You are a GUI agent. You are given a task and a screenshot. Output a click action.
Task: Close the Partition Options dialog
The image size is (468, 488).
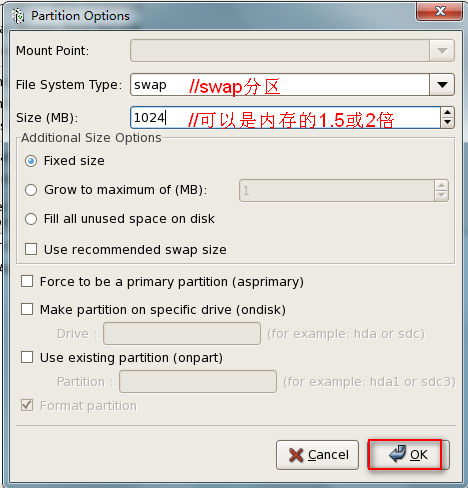tap(440, 12)
